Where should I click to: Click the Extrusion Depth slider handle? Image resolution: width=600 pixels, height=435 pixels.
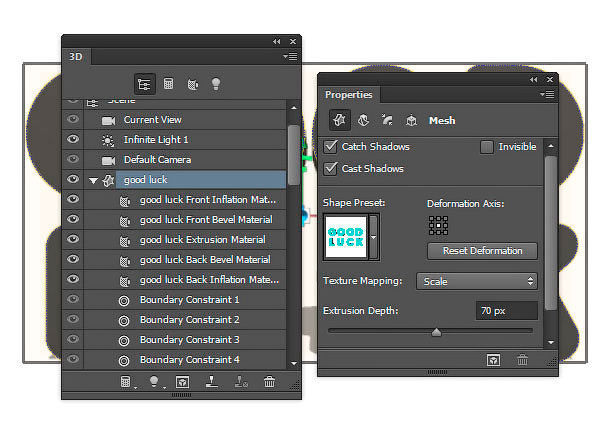pos(436,332)
